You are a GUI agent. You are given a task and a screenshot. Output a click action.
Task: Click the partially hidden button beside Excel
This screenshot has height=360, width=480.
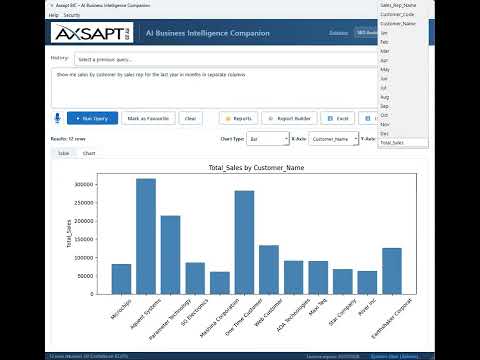(x=368, y=118)
